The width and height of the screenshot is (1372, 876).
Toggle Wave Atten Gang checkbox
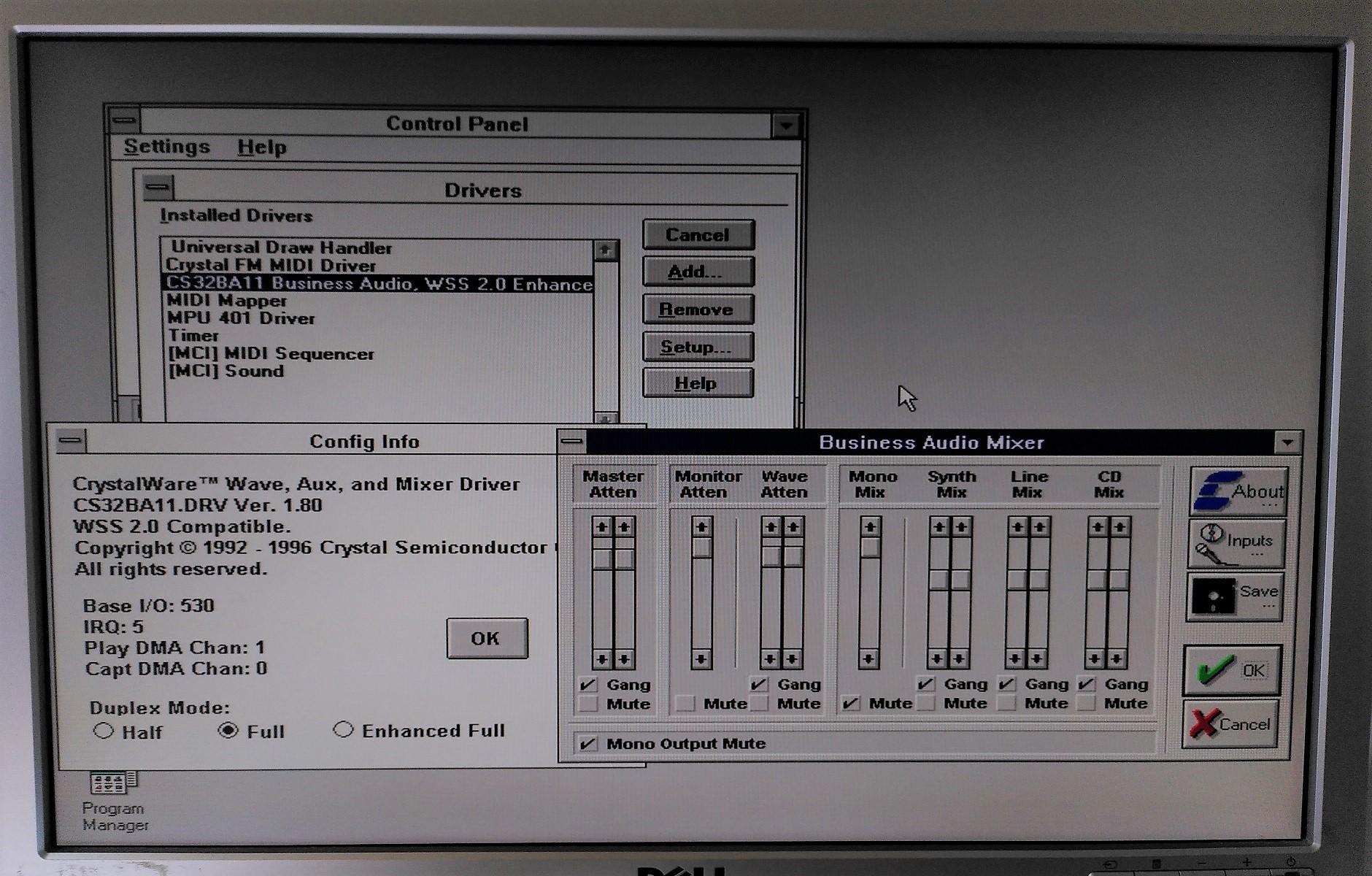pyautogui.click(x=759, y=685)
